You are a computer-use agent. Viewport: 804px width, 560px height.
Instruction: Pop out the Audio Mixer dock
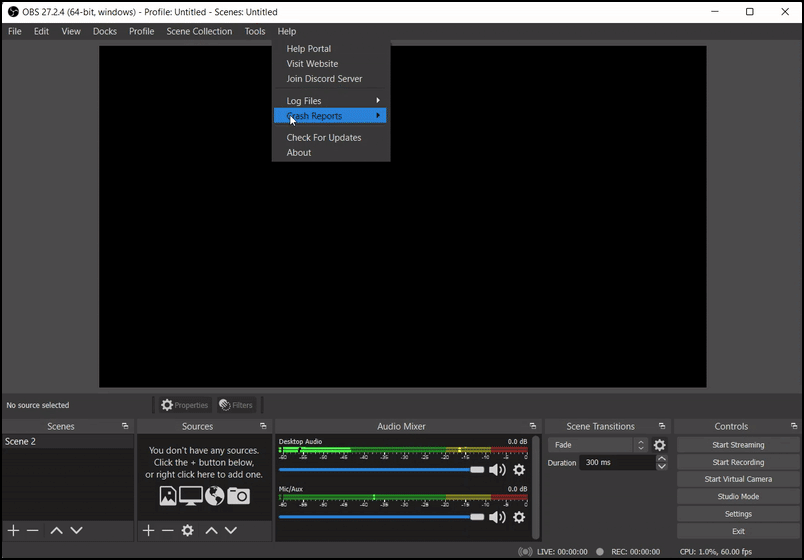coord(532,426)
